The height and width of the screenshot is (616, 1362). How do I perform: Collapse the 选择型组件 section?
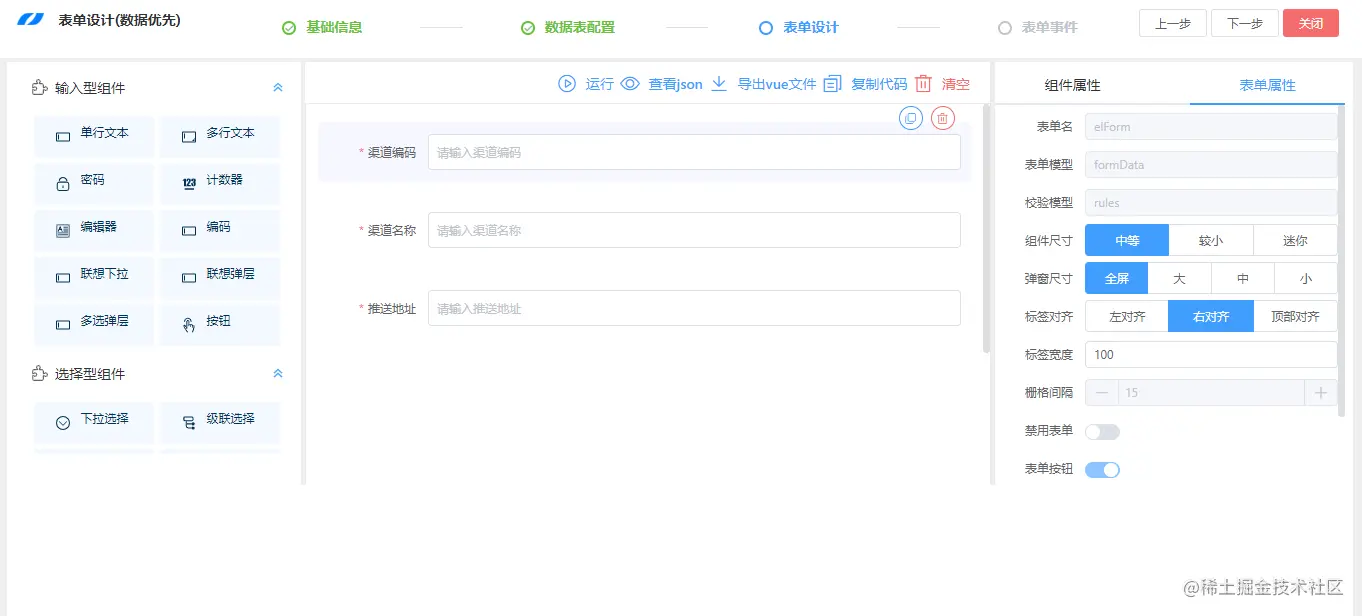(277, 373)
